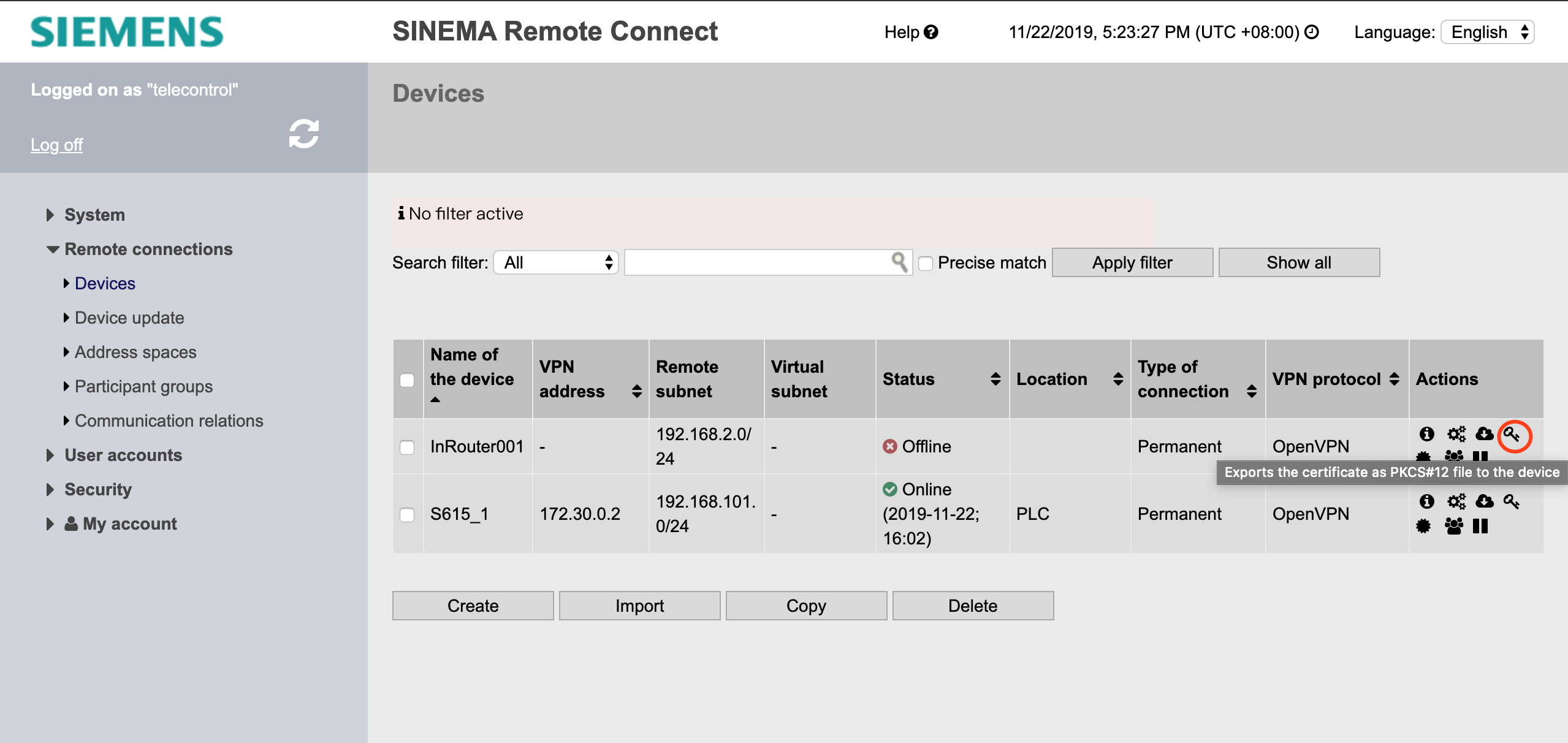Open Address spaces menu item
1568x743 pixels.
135,352
